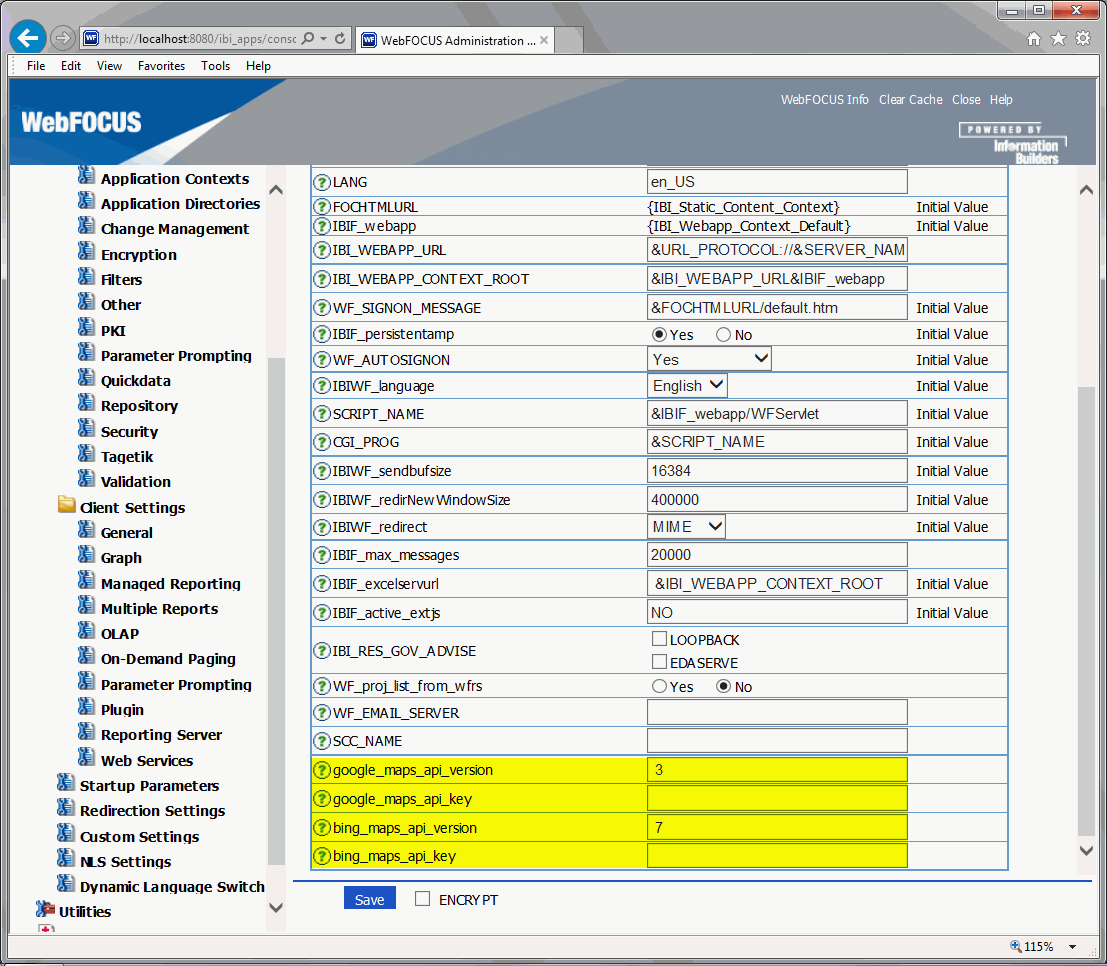The width and height of the screenshot is (1107, 966).
Task: Check the EDASERVE checkbox
Action: 659,662
